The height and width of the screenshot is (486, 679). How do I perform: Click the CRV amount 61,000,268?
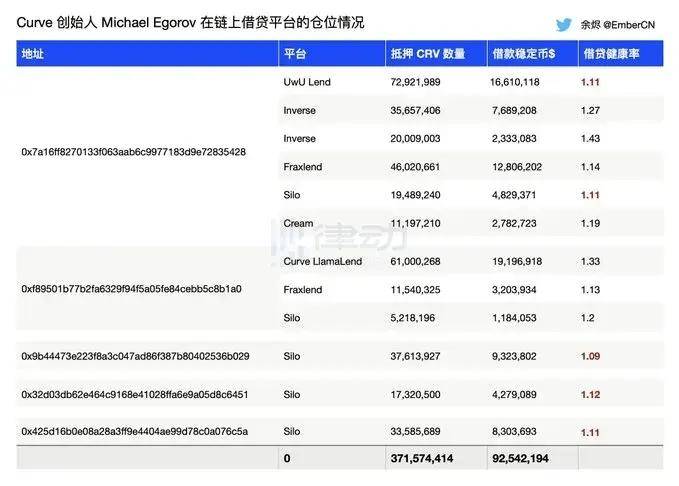point(415,262)
